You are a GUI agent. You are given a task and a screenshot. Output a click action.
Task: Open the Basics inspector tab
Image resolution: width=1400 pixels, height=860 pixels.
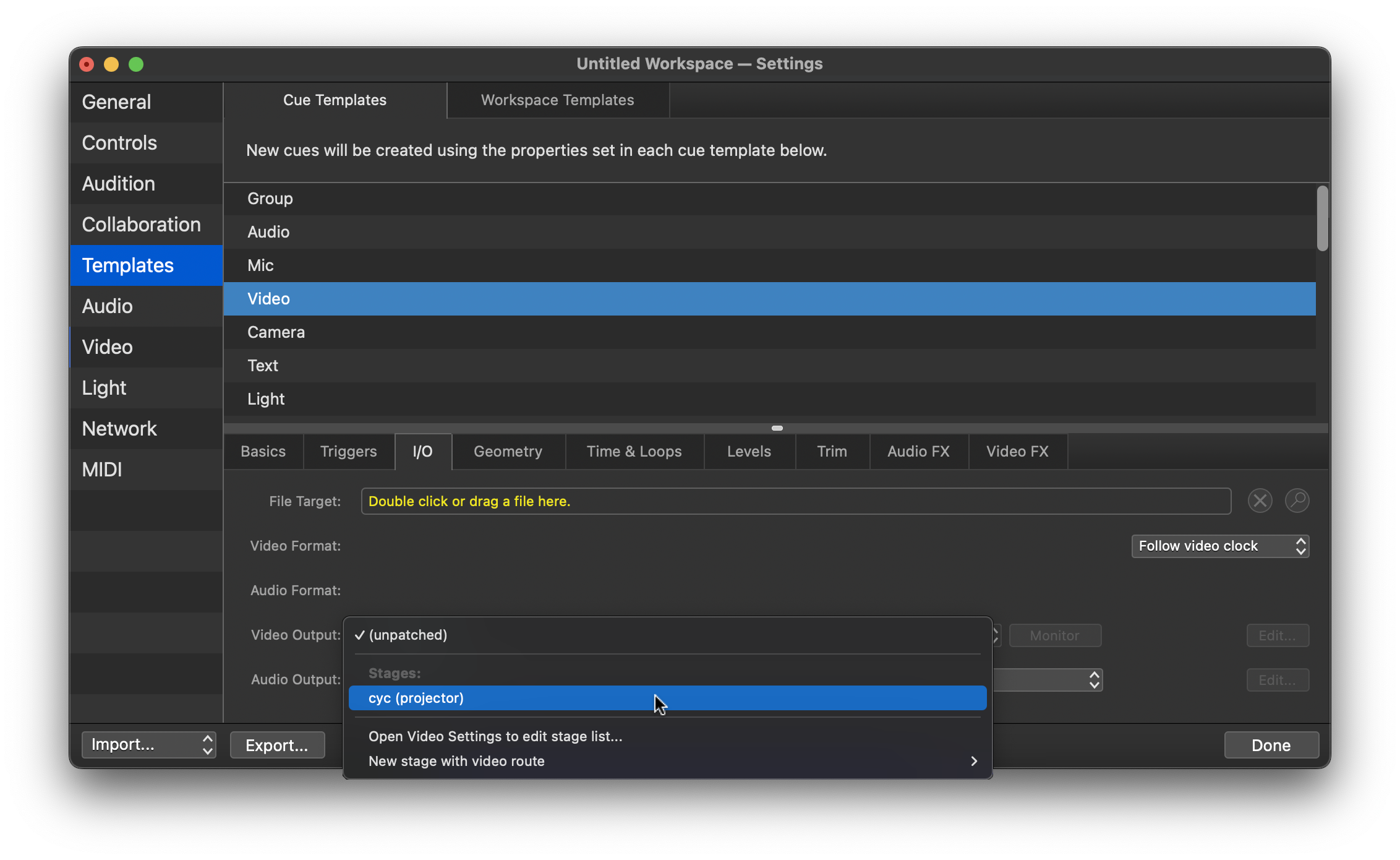263,452
